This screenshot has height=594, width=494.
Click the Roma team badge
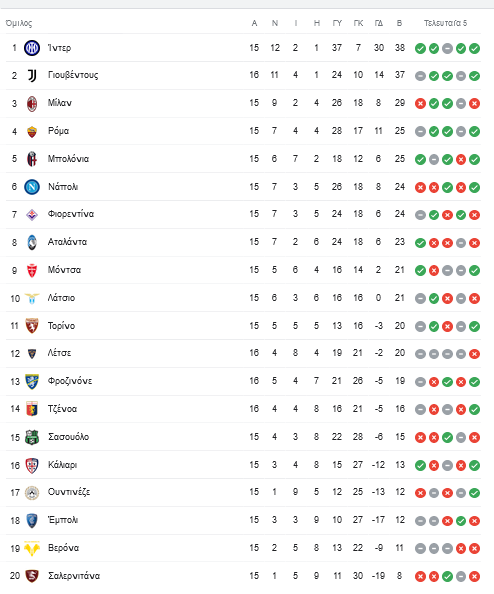pos(32,131)
